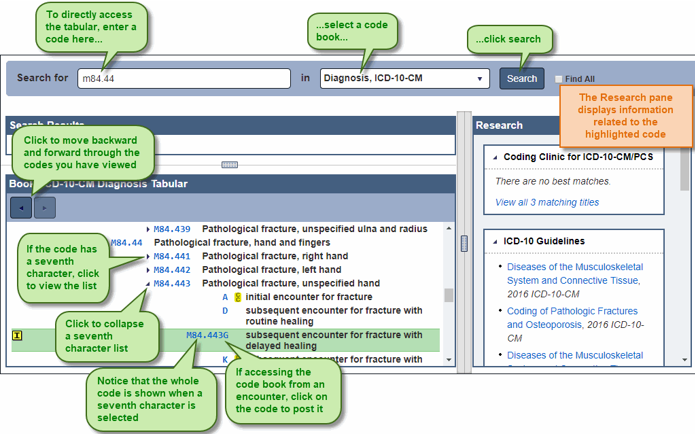695x434 pixels.
Task: Click code link M84.443
Action: tap(172, 284)
